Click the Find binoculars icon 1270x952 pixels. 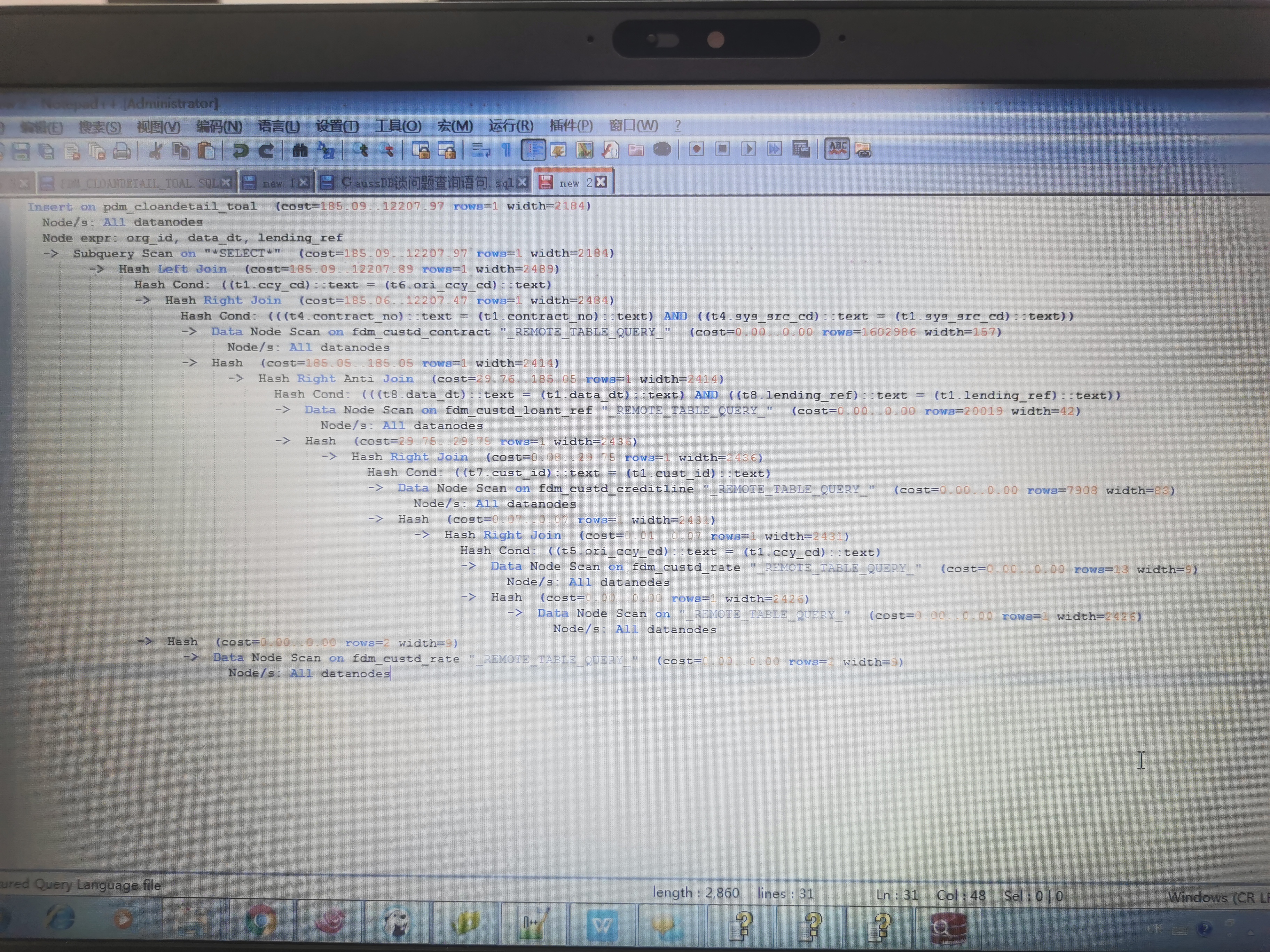[300, 151]
